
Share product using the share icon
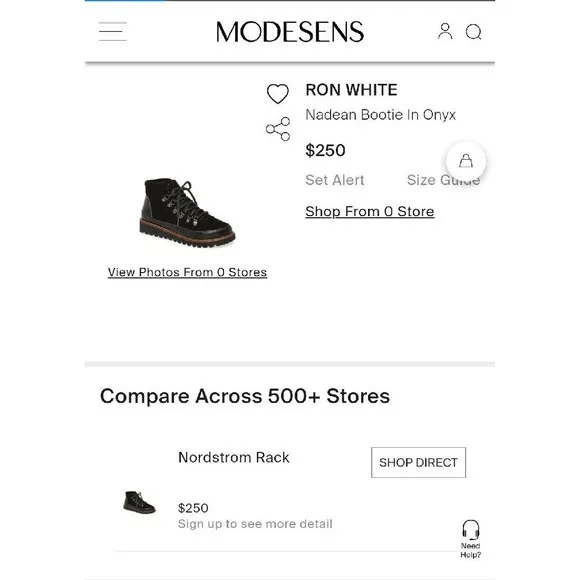(x=278, y=129)
